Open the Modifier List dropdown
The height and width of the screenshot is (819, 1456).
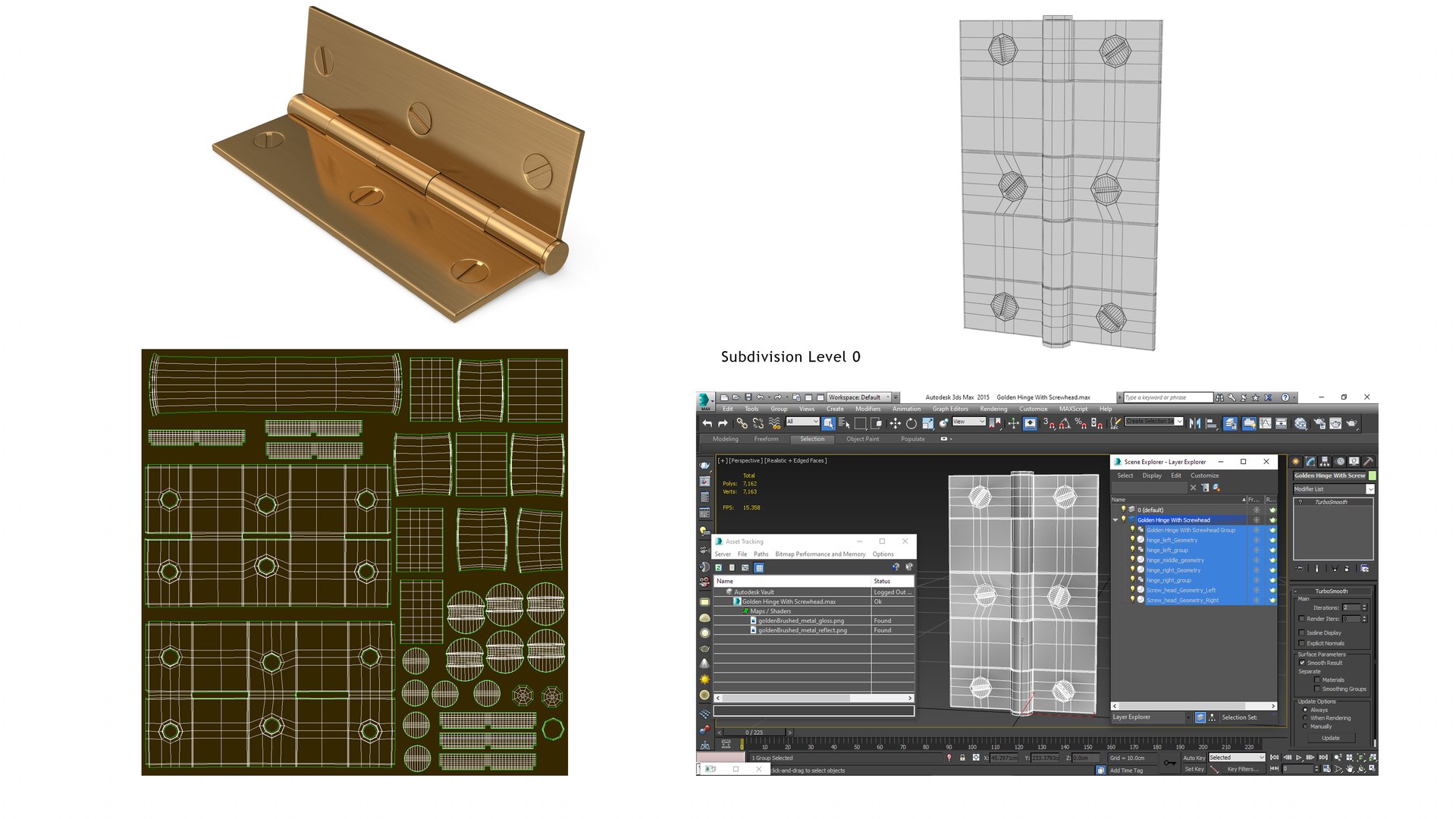1334,489
